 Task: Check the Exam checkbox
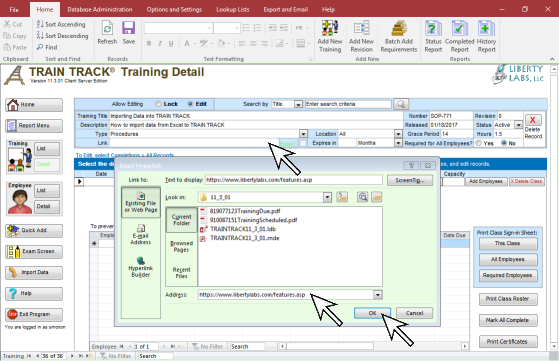pos(303,143)
